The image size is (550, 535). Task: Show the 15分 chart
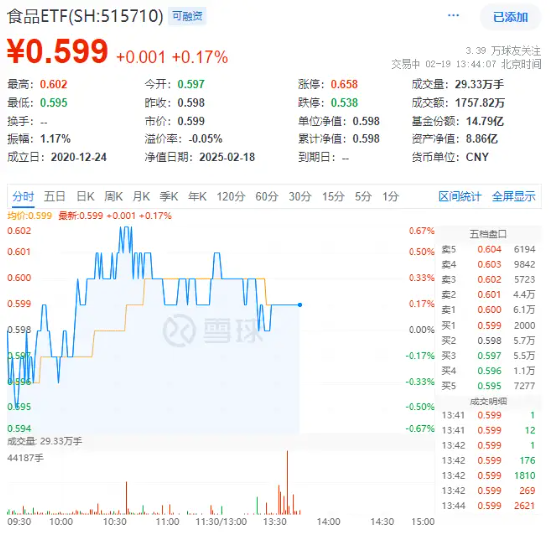[333, 196]
